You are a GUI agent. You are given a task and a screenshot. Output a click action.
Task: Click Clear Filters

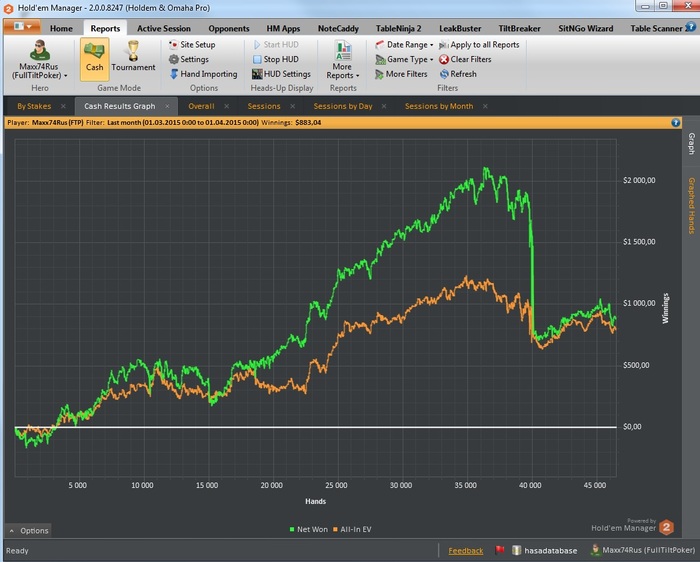(x=465, y=59)
